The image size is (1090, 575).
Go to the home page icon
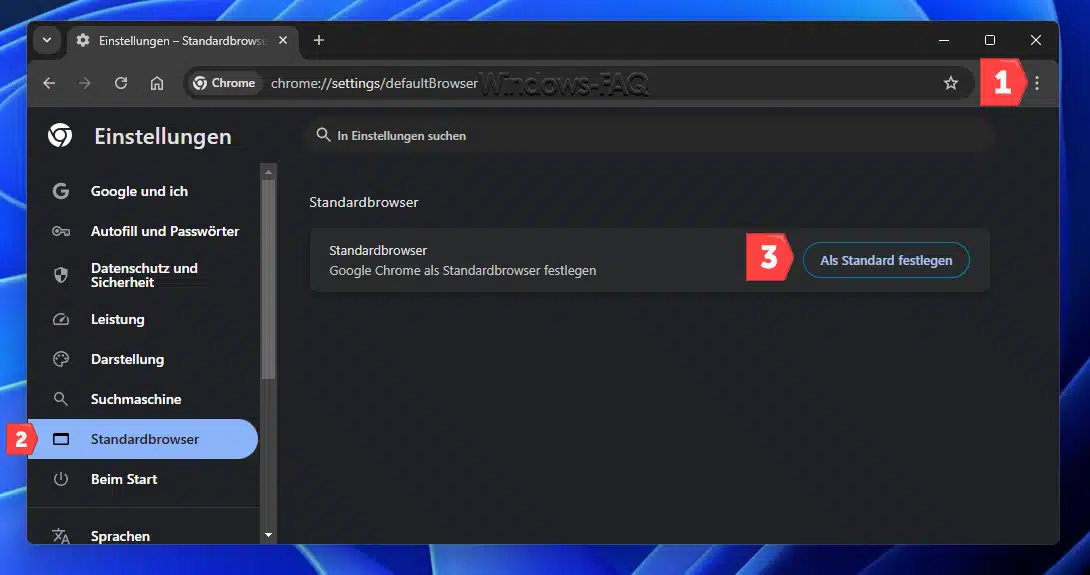[x=157, y=83]
